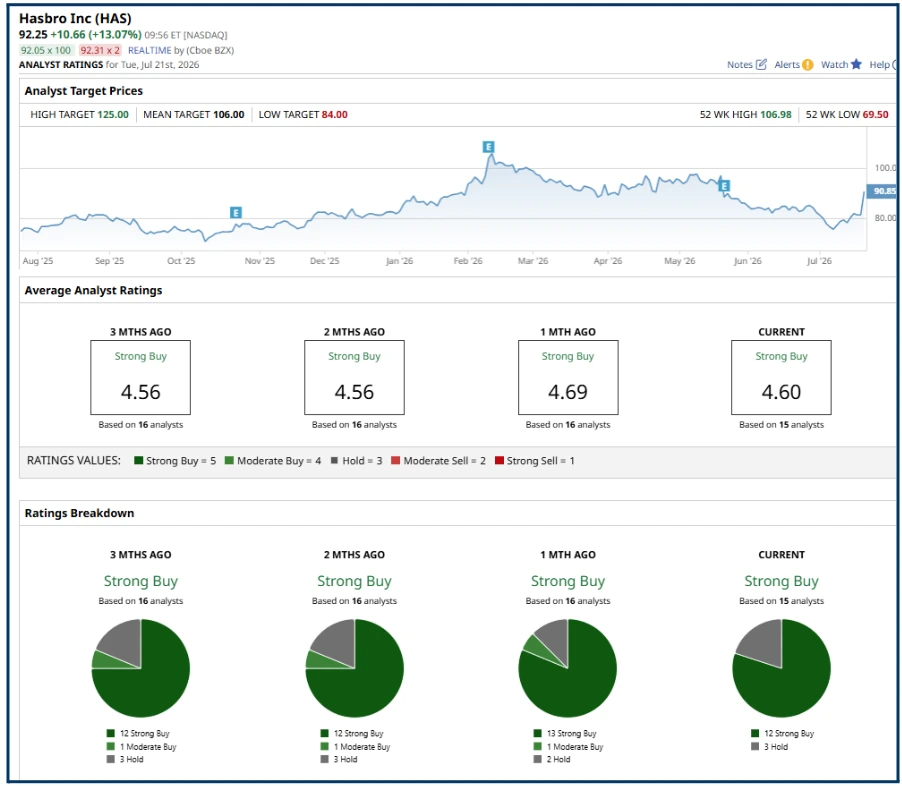Click Feb '26 axis label on chart

pos(468,261)
